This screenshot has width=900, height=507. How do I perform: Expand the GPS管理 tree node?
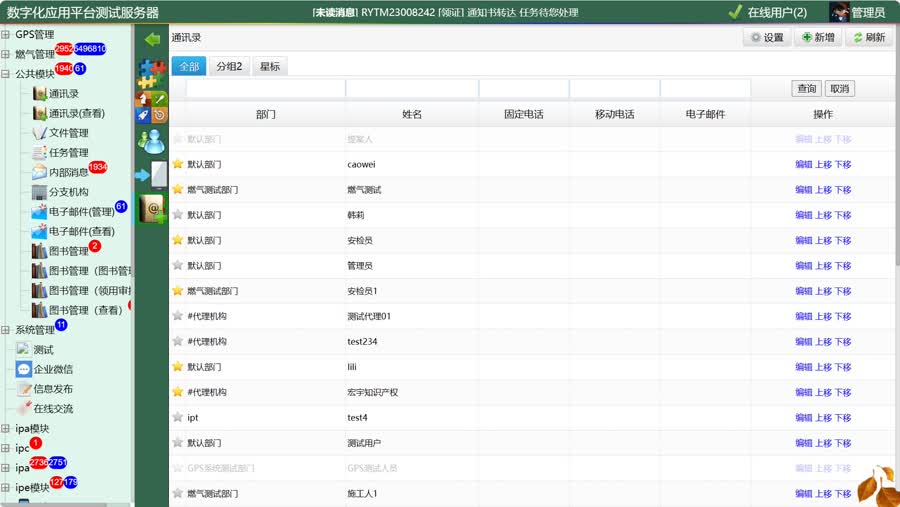6,35
